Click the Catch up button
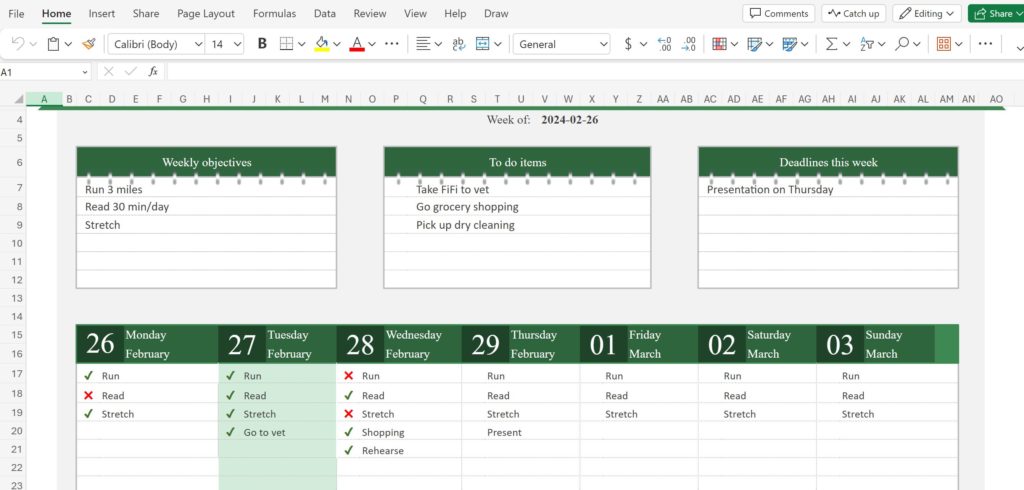Viewport: 1024px width, 490px height. click(x=853, y=14)
